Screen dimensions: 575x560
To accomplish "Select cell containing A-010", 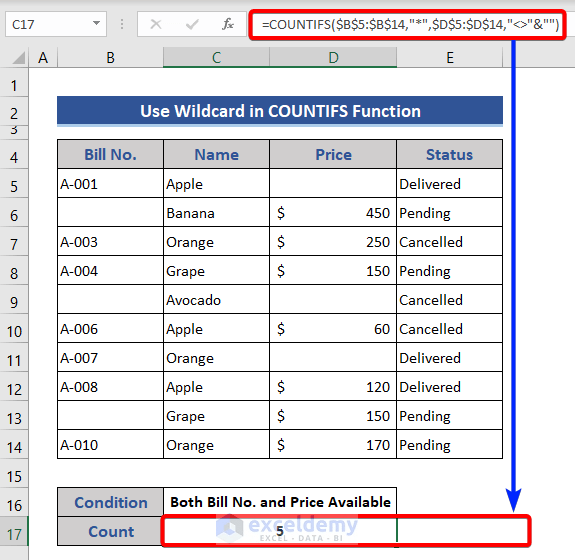I will click(x=110, y=444).
